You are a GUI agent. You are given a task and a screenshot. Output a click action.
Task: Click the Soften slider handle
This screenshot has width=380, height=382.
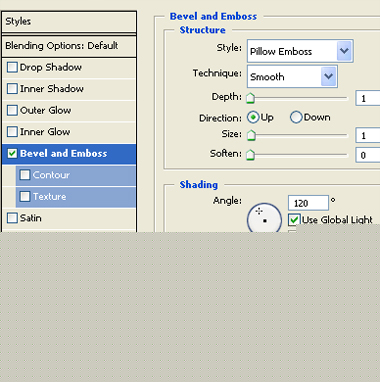tap(250, 155)
